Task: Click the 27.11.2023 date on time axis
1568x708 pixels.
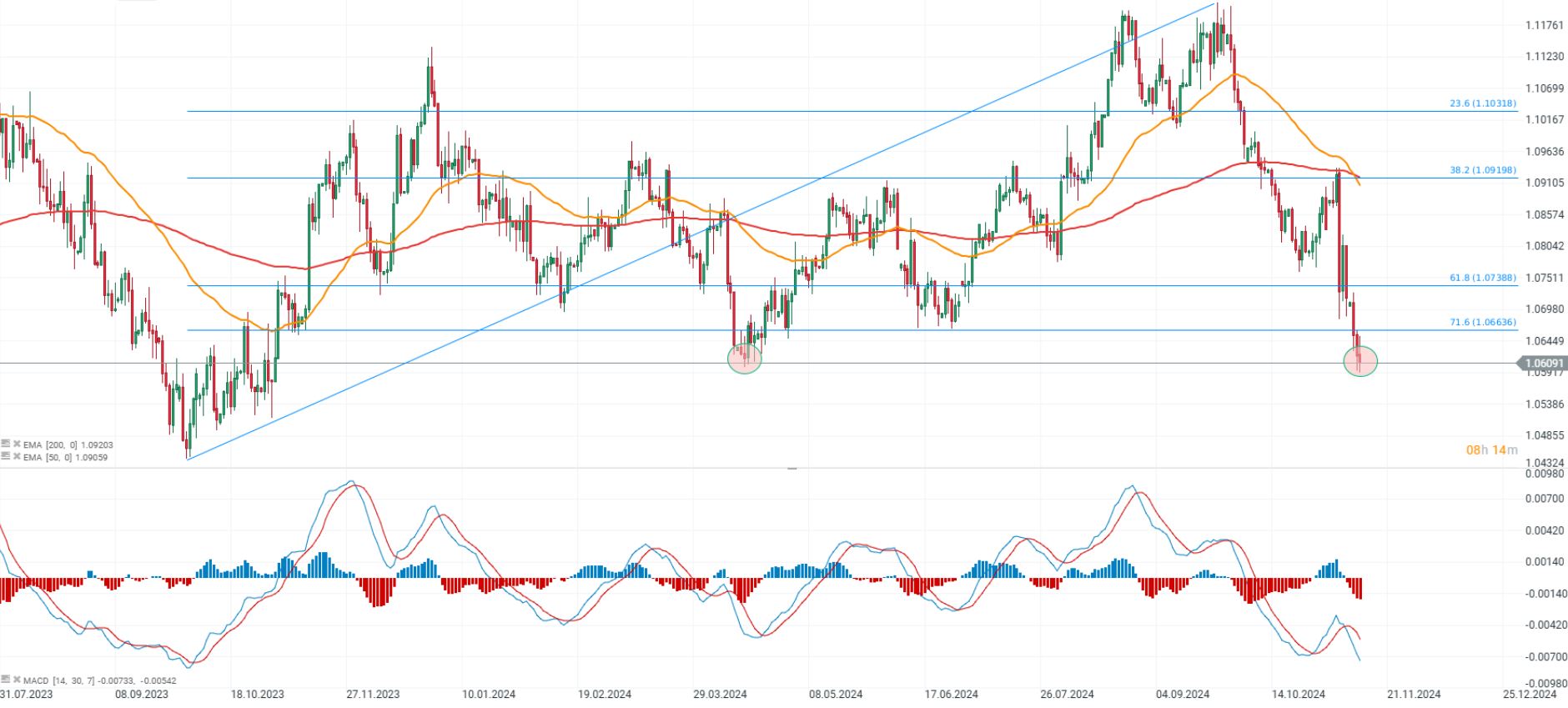Action: point(374,694)
